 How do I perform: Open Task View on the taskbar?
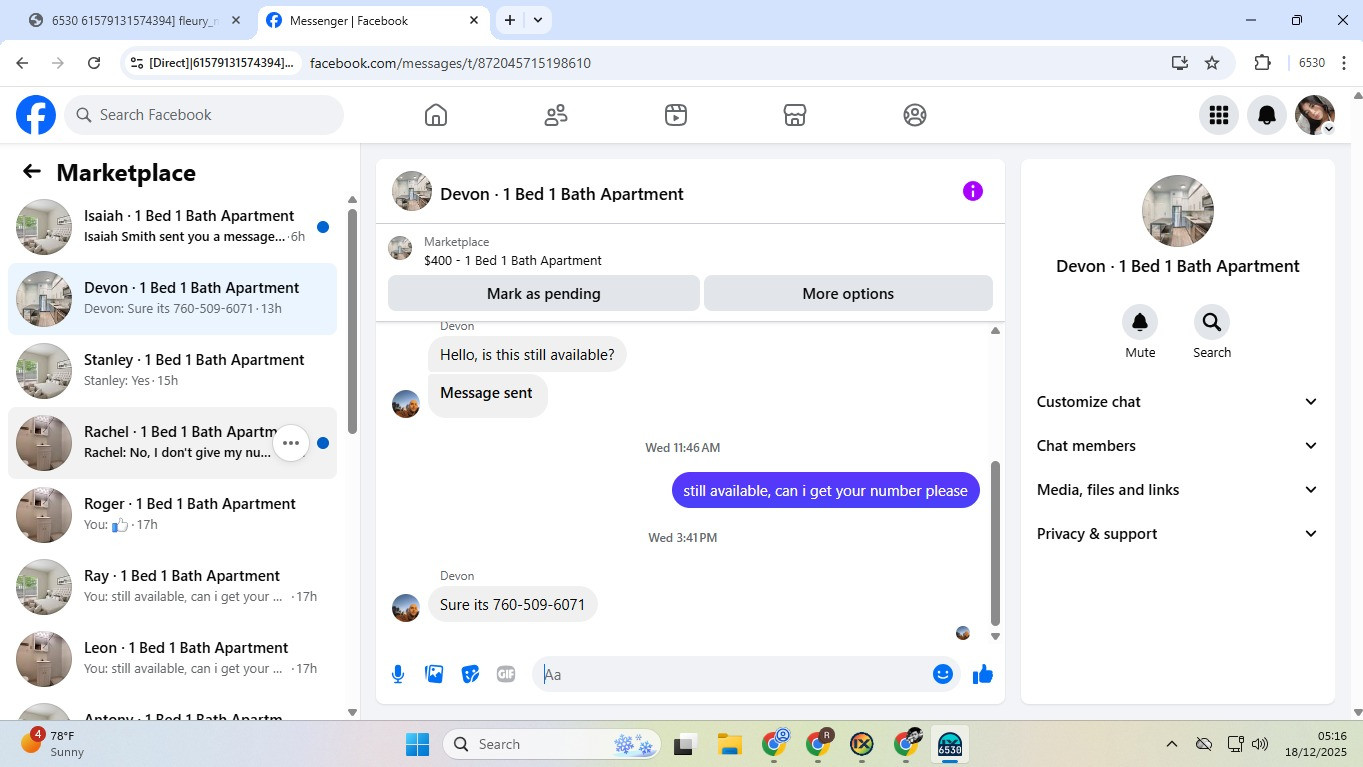pos(684,744)
